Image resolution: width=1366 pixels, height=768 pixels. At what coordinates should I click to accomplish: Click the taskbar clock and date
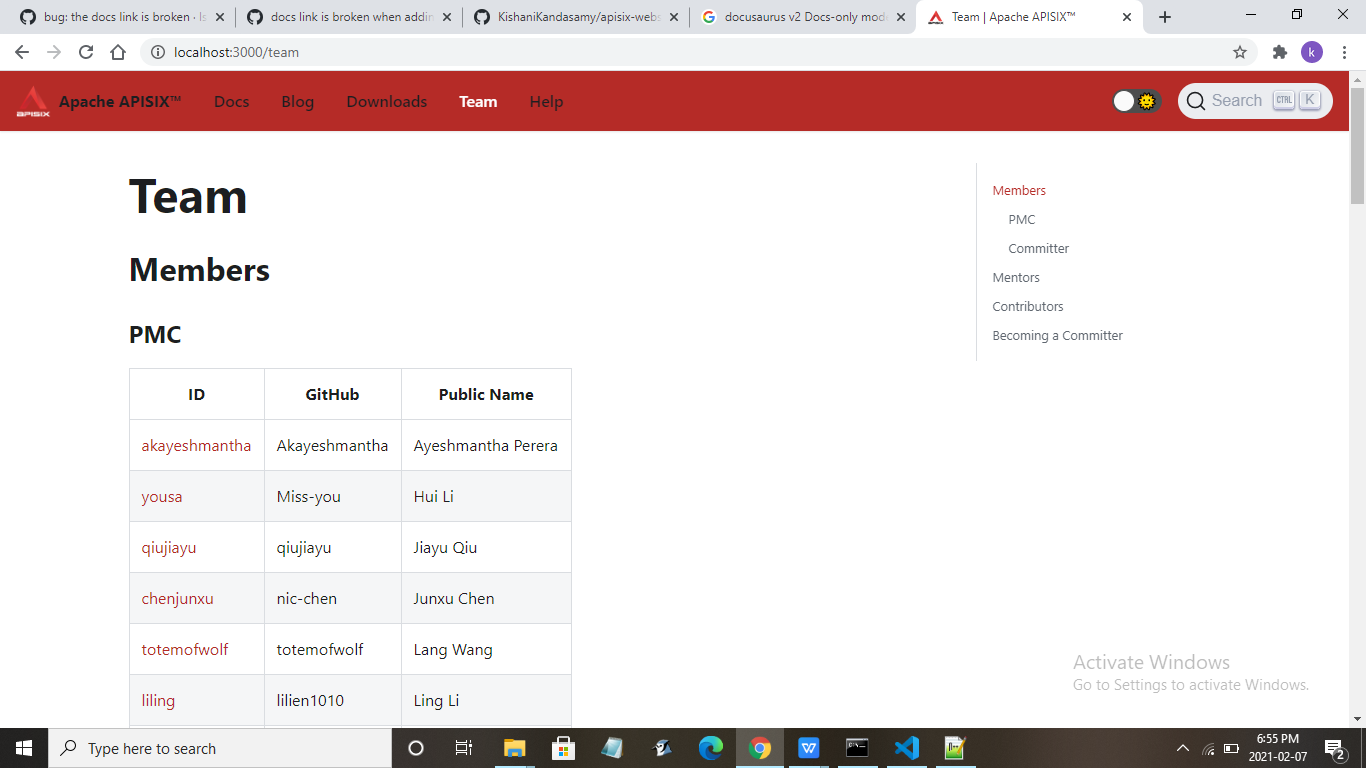(1278, 748)
